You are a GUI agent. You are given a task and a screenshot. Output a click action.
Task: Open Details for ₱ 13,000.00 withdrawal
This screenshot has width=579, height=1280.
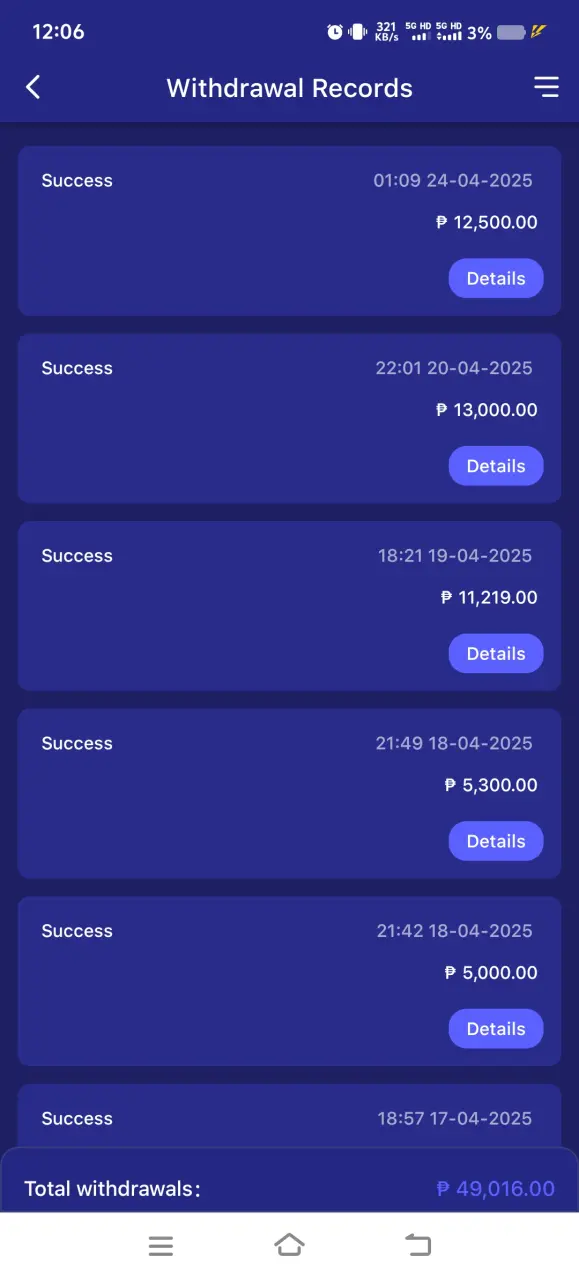pyautogui.click(x=496, y=466)
